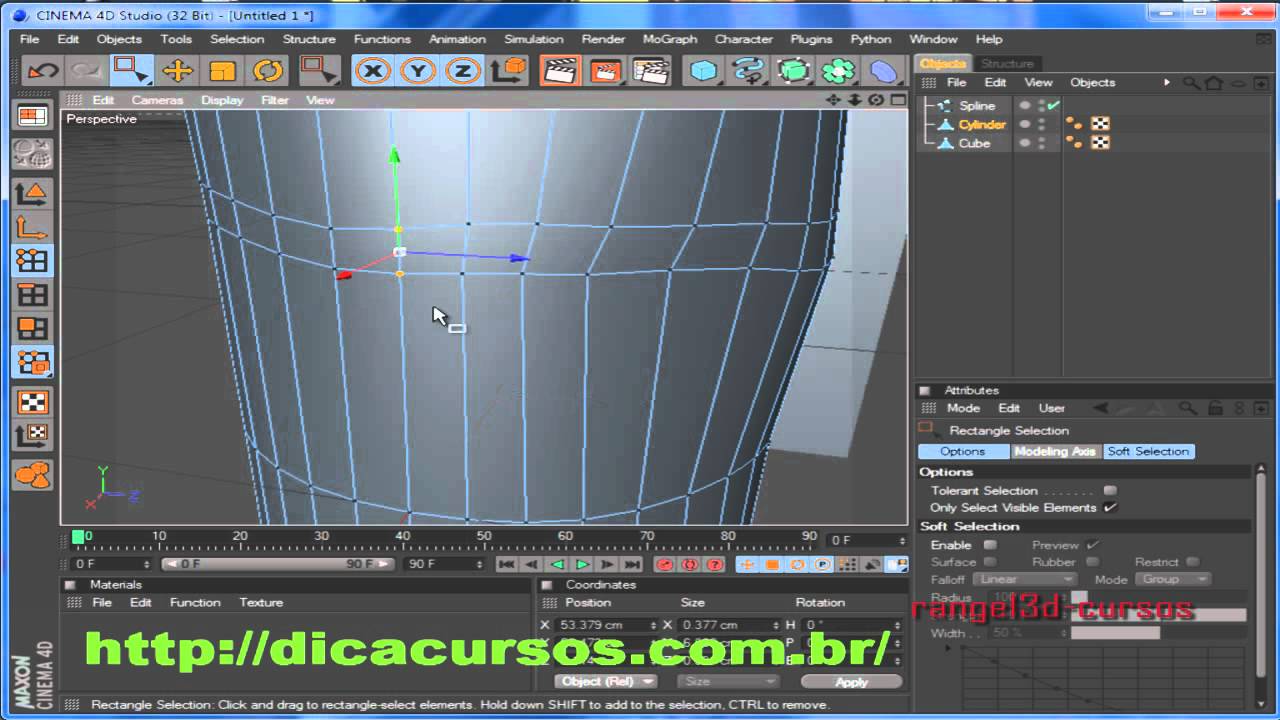Click the Undo arrow icon

pos(42,71)
